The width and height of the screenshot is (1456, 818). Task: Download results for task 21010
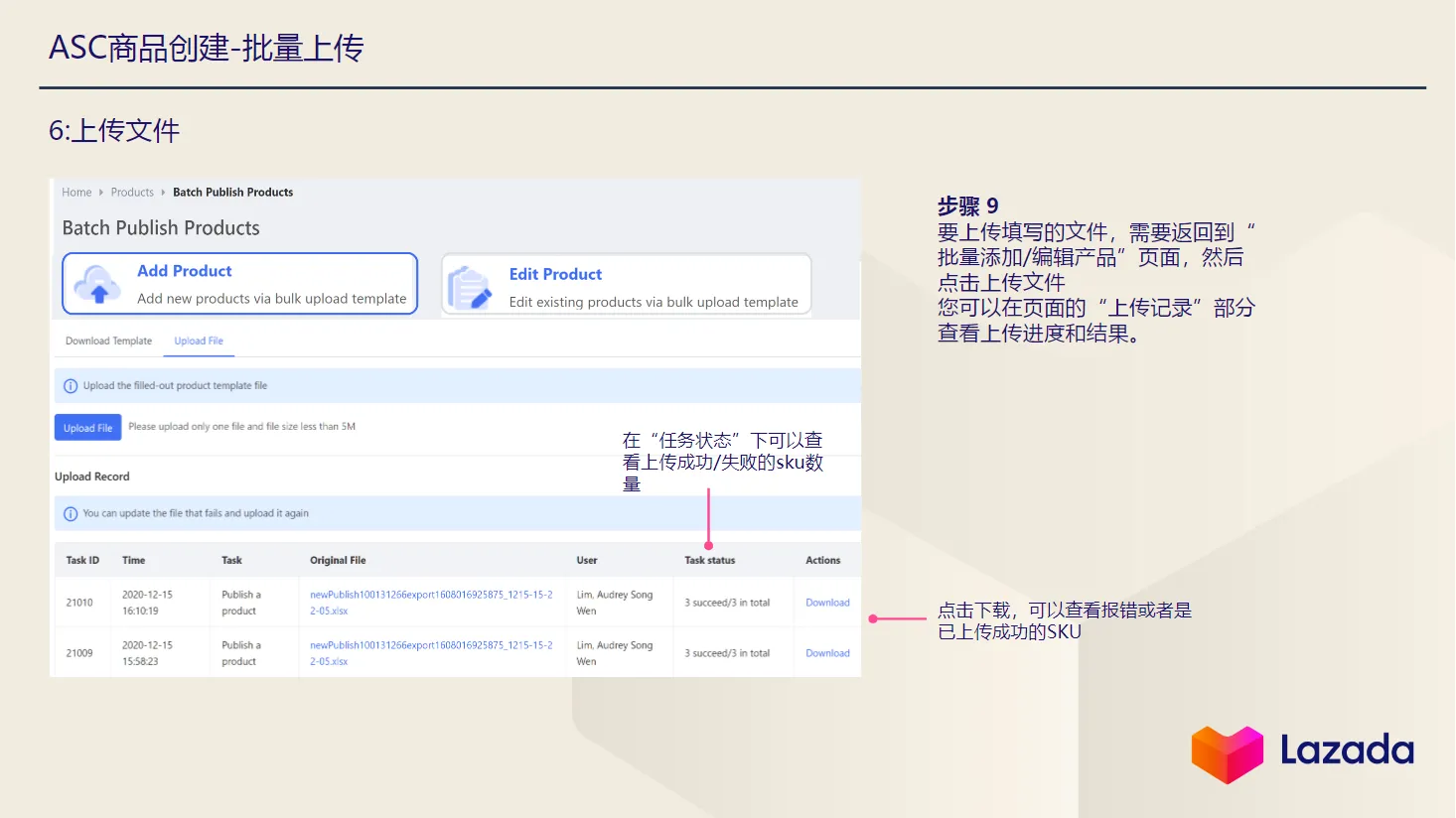pyautogui.click(x=826, y=602)
